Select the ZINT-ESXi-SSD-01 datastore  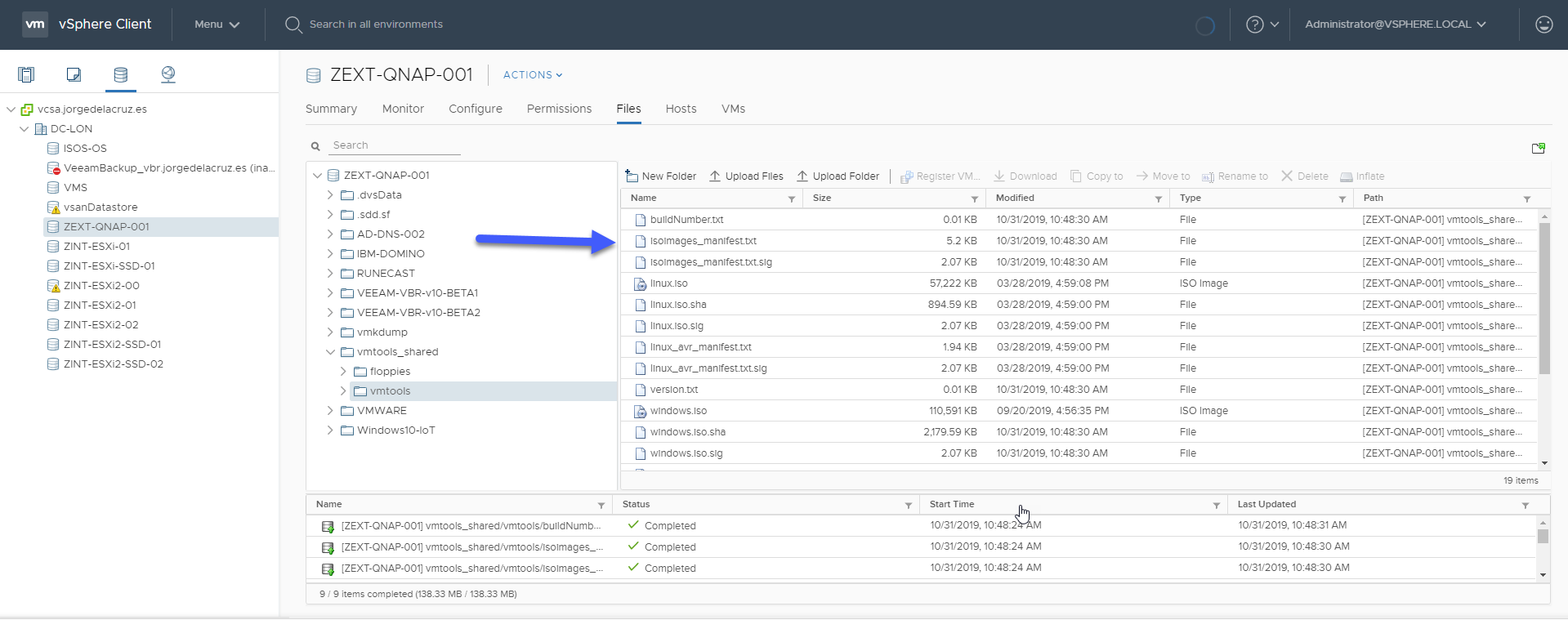click(109, 266)
